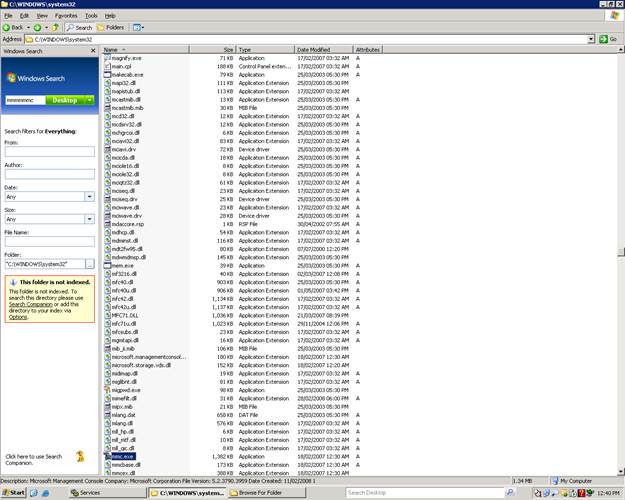
Task: Click the magnify.exe file icon
Action: point(107,58)
